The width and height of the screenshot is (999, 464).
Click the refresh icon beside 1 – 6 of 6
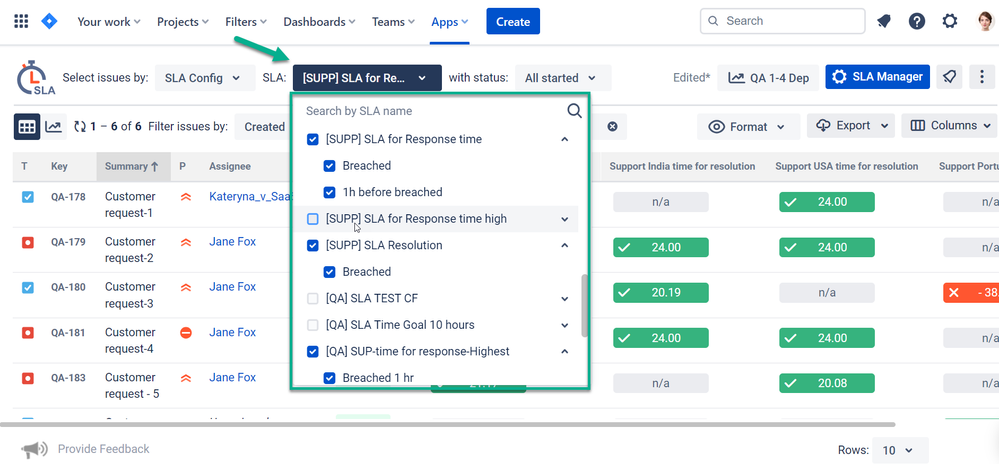tap(80, 127)
